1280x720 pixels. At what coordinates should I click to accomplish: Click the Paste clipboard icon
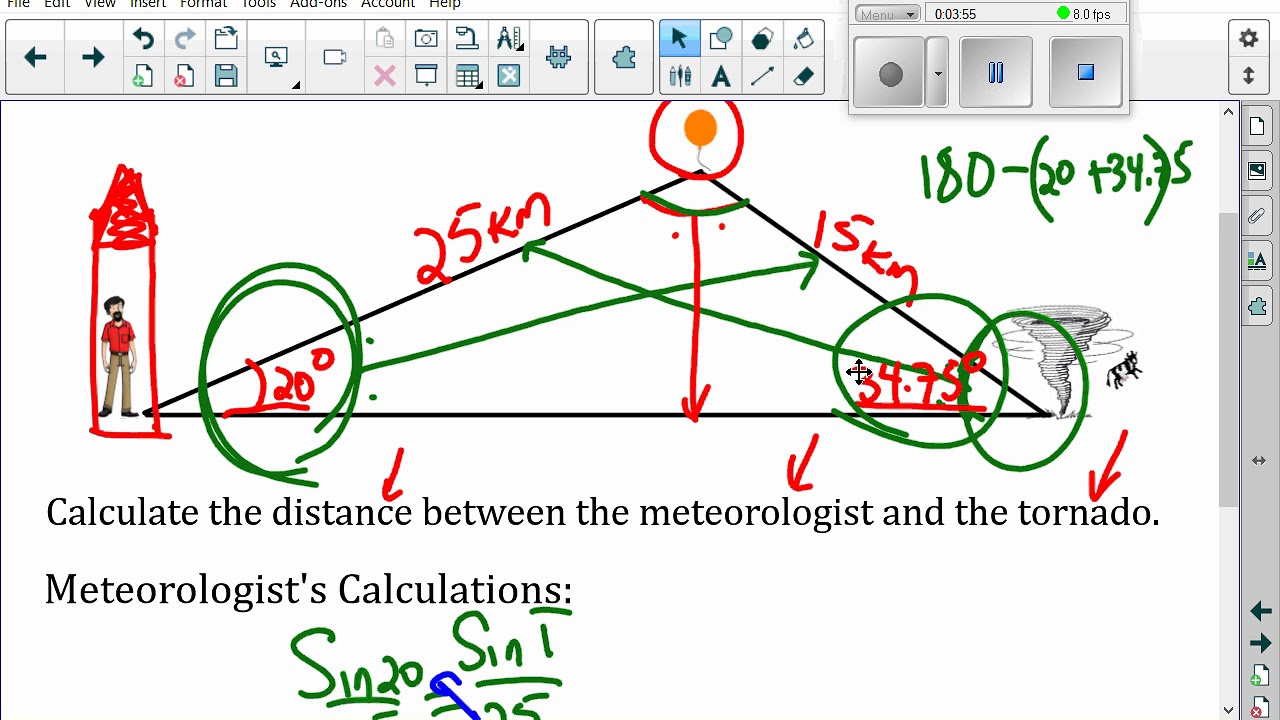pyautogui.click(x=385, y=39)
